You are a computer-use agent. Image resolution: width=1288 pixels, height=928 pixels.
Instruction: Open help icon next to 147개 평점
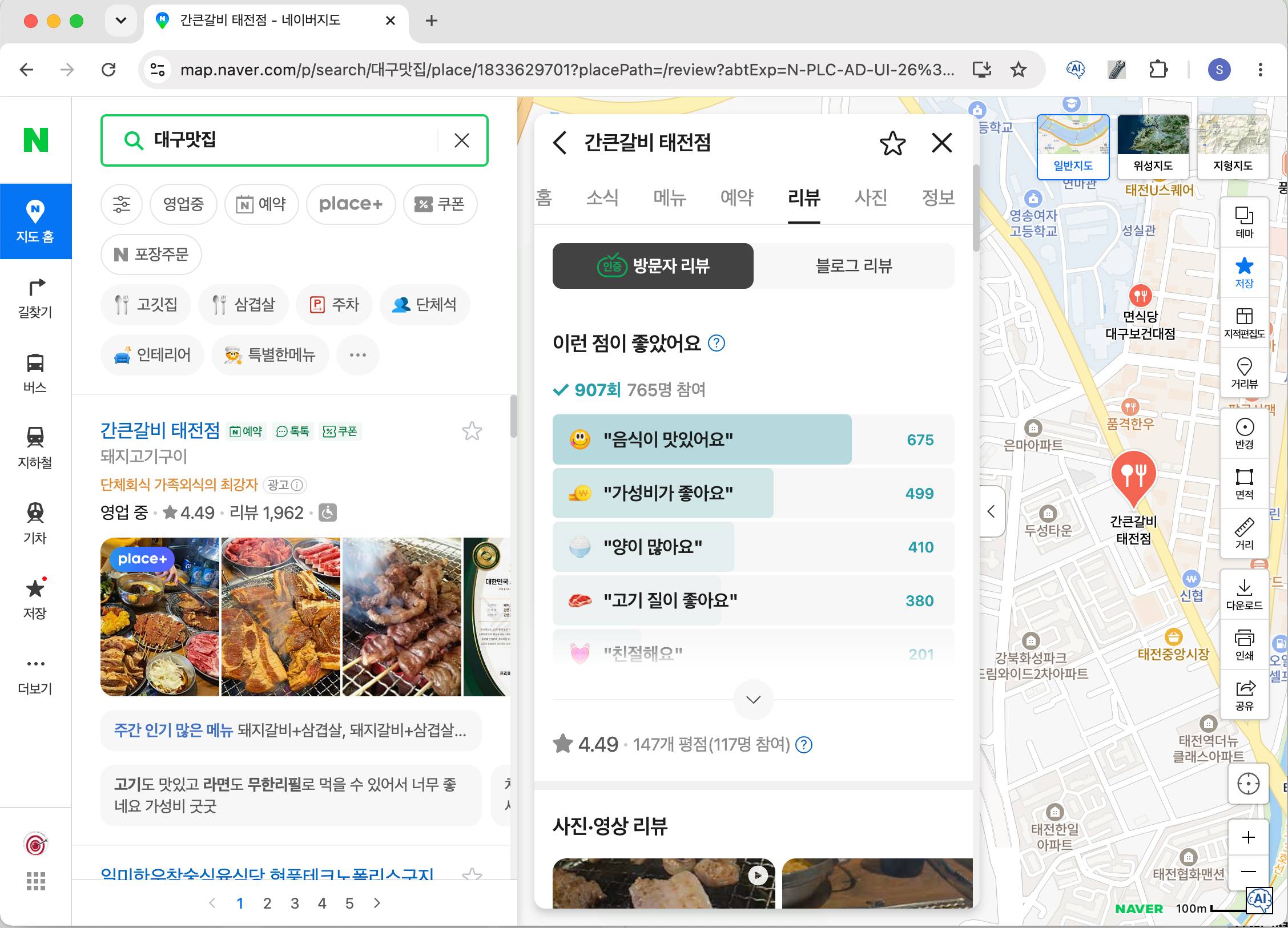[804, 745]
